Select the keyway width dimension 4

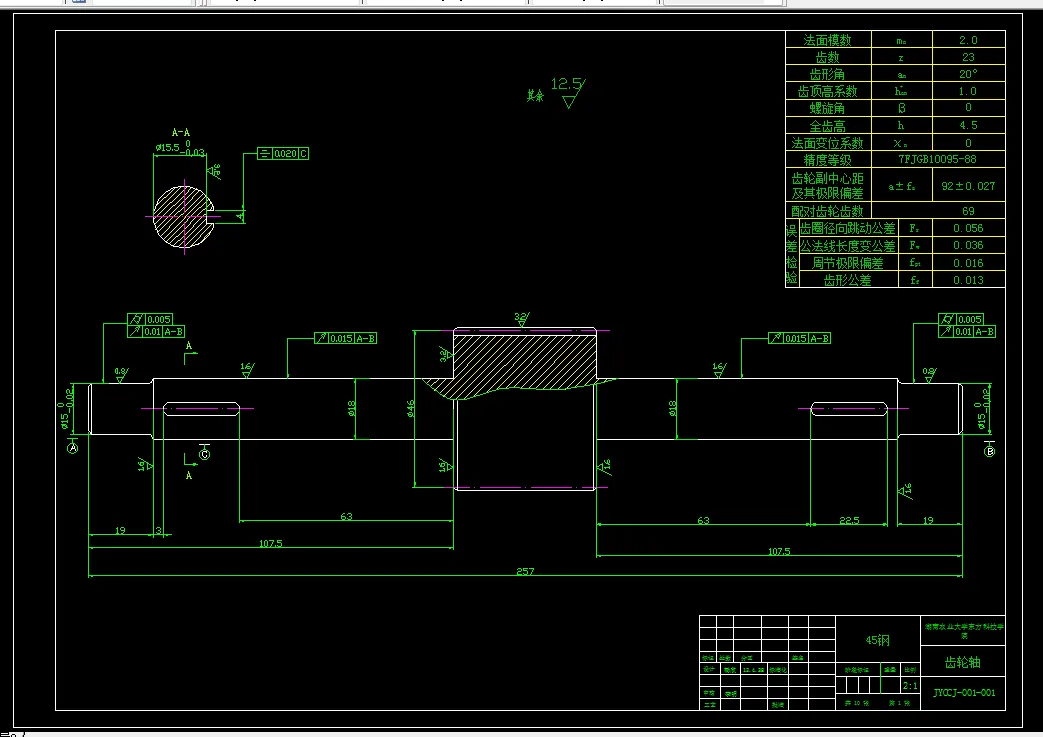pyautogui.click(x=240, y=216)
